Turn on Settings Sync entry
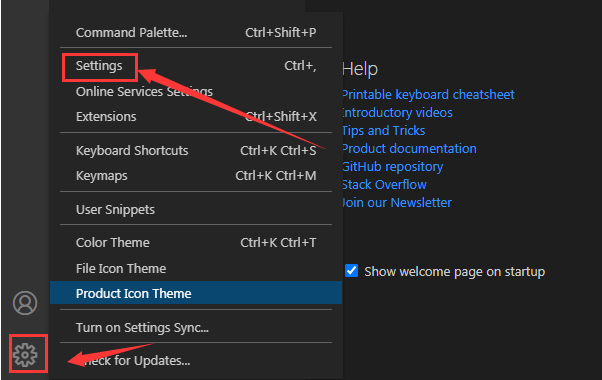Image resolution: width=602 pixels, height=380 pixels. 196,327
